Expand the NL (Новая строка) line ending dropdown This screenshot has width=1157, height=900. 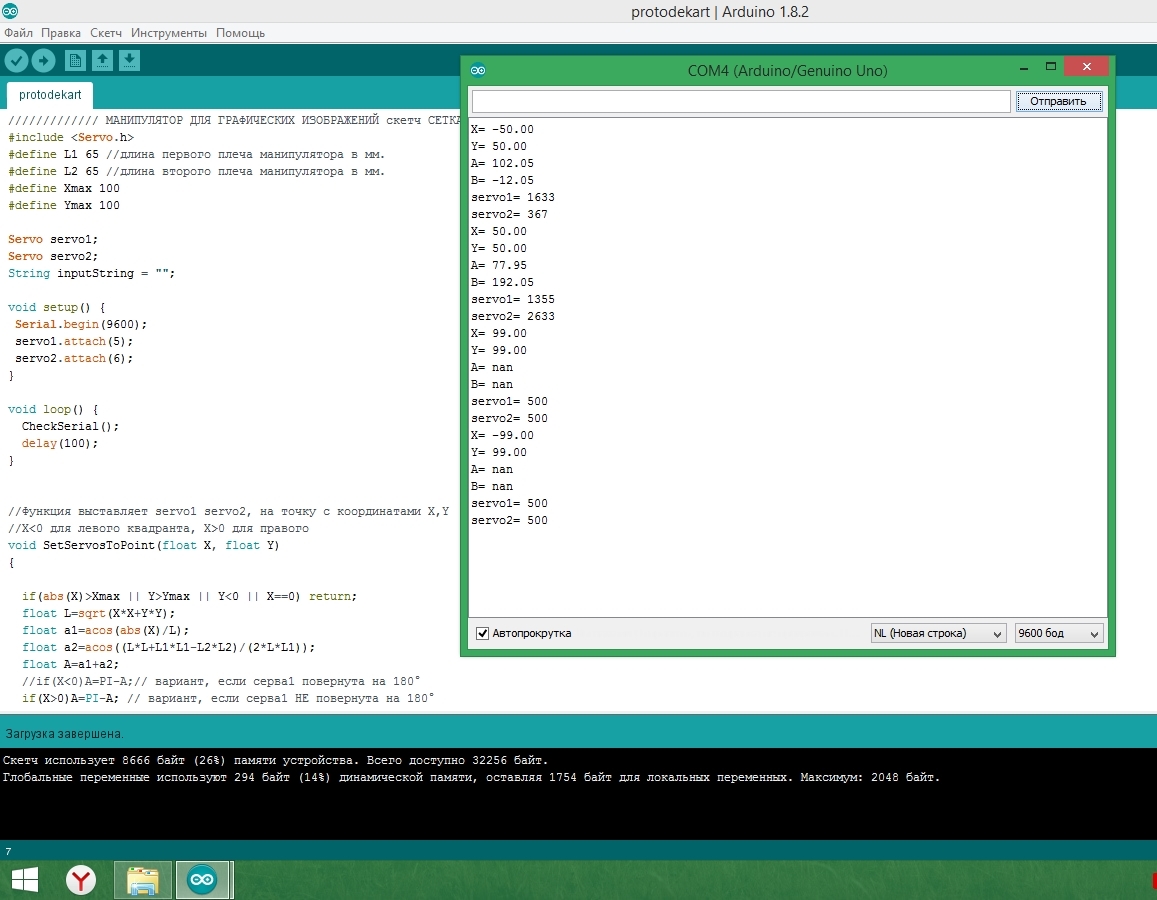pyautogui.click(x=938, y=634)
